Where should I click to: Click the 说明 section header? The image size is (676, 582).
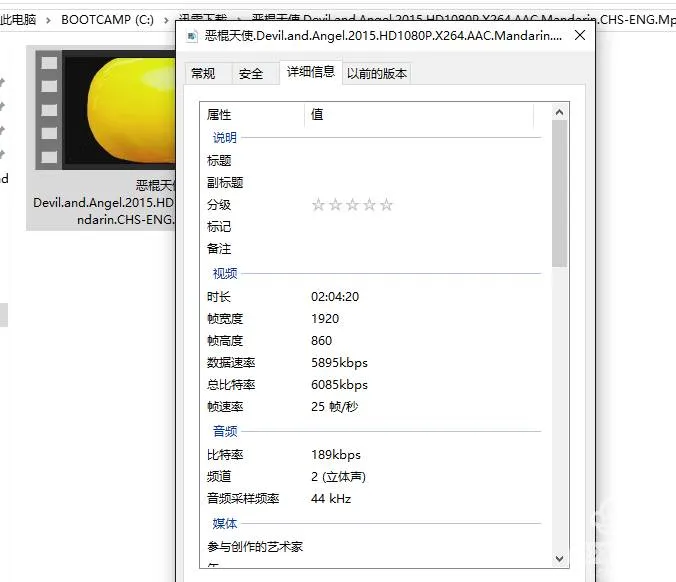(x=225, y=138)
